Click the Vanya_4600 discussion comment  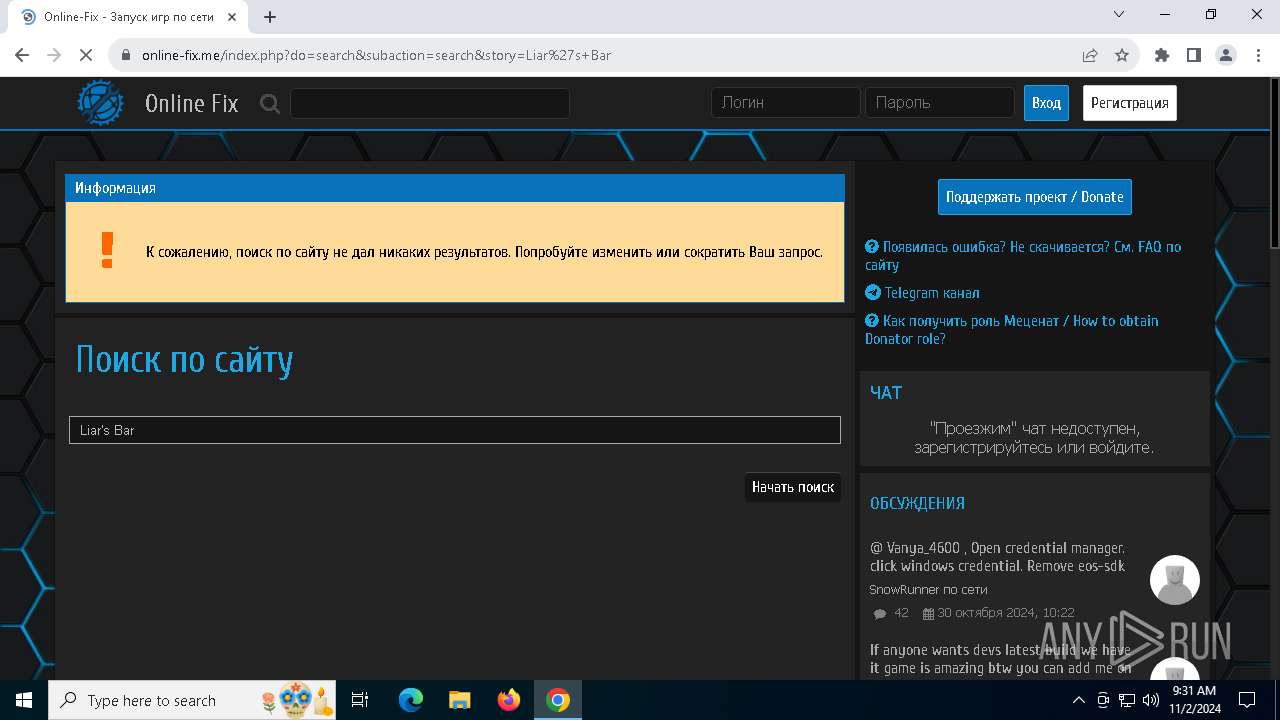click(998, 557)
